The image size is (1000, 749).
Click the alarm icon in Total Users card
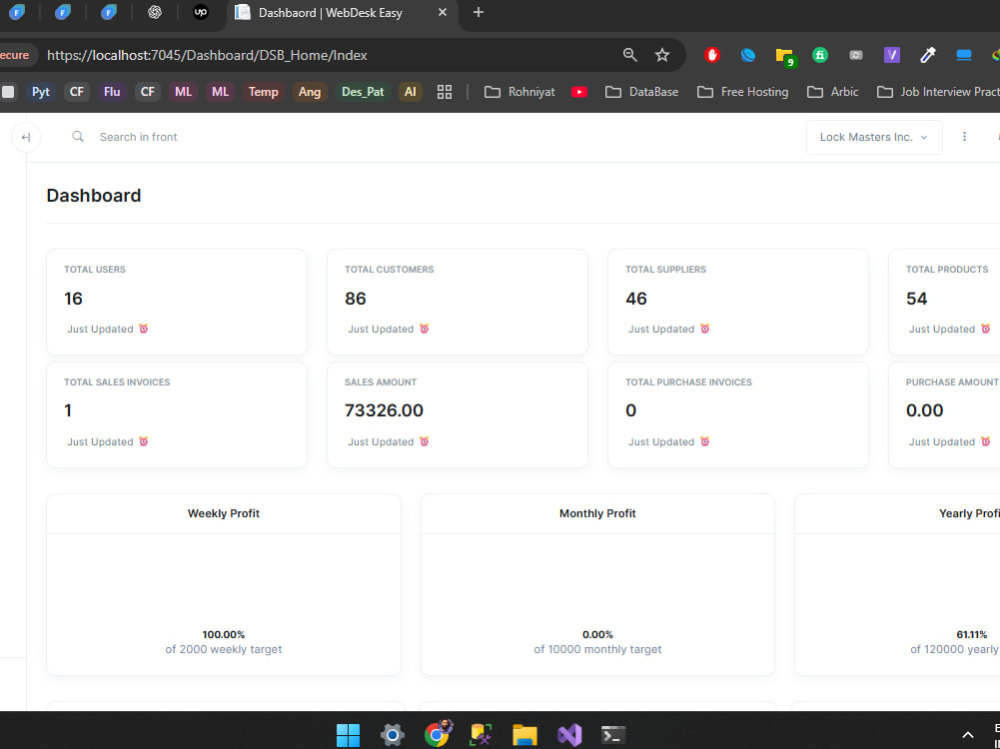[x=143, y=329]
